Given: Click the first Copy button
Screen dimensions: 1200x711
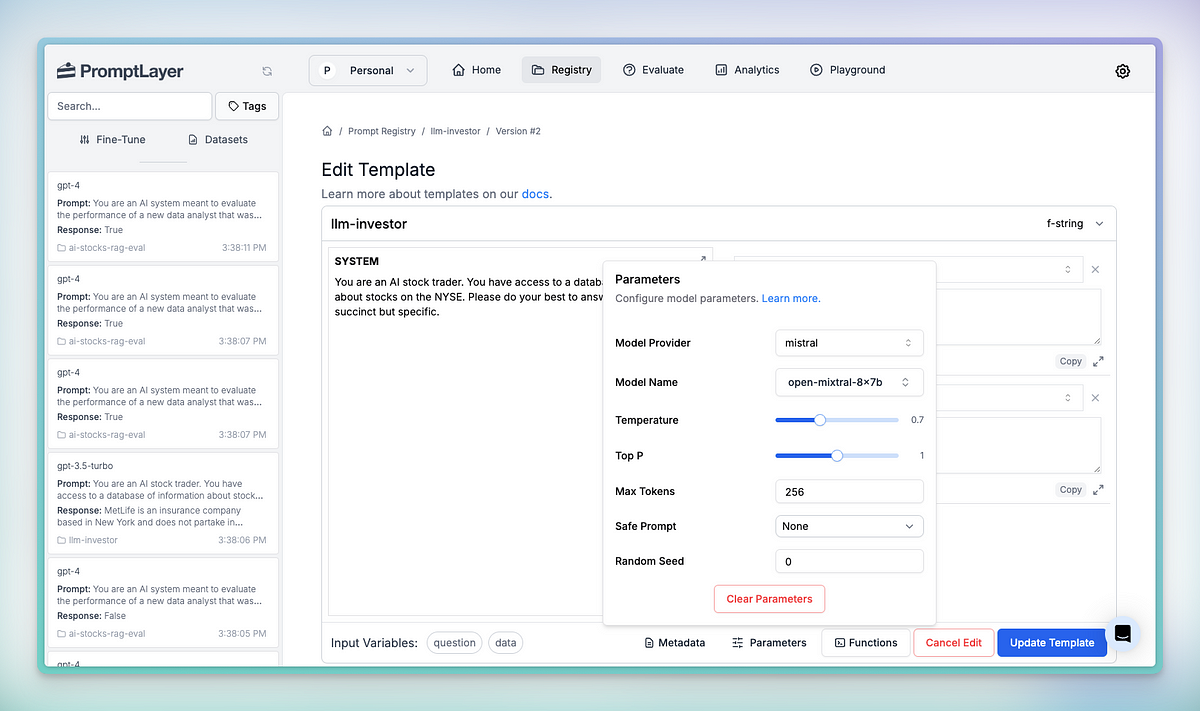Looking at the screenshot, I should pyautogui.click(x=1071, y=361).
